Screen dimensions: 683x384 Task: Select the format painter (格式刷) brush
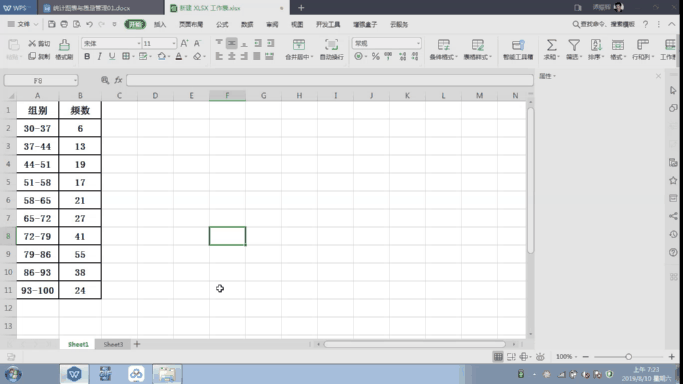(64, 49)
